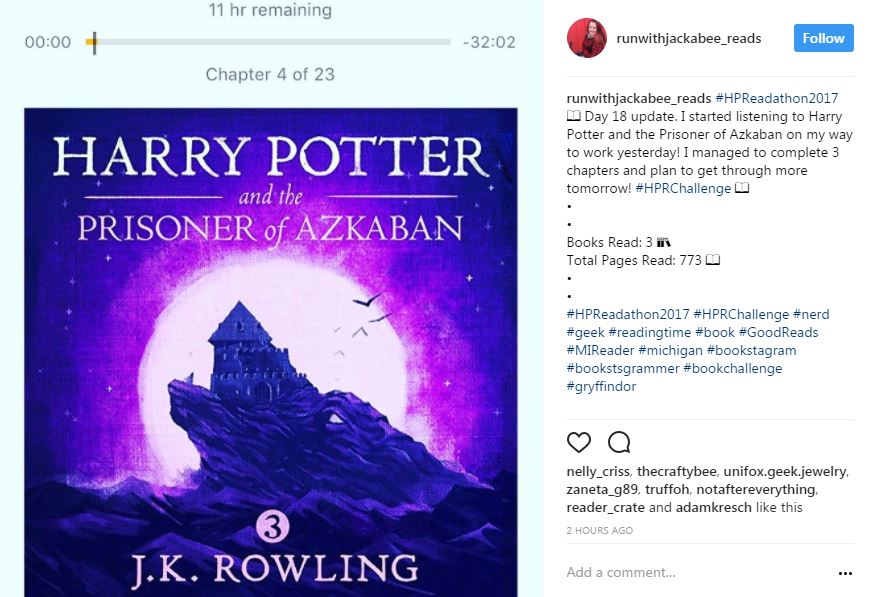This screenshot has width=877, height=597.
Task: Open the #HPReadathon2017 hashtag in caption
Action: [x=776, y=98]
